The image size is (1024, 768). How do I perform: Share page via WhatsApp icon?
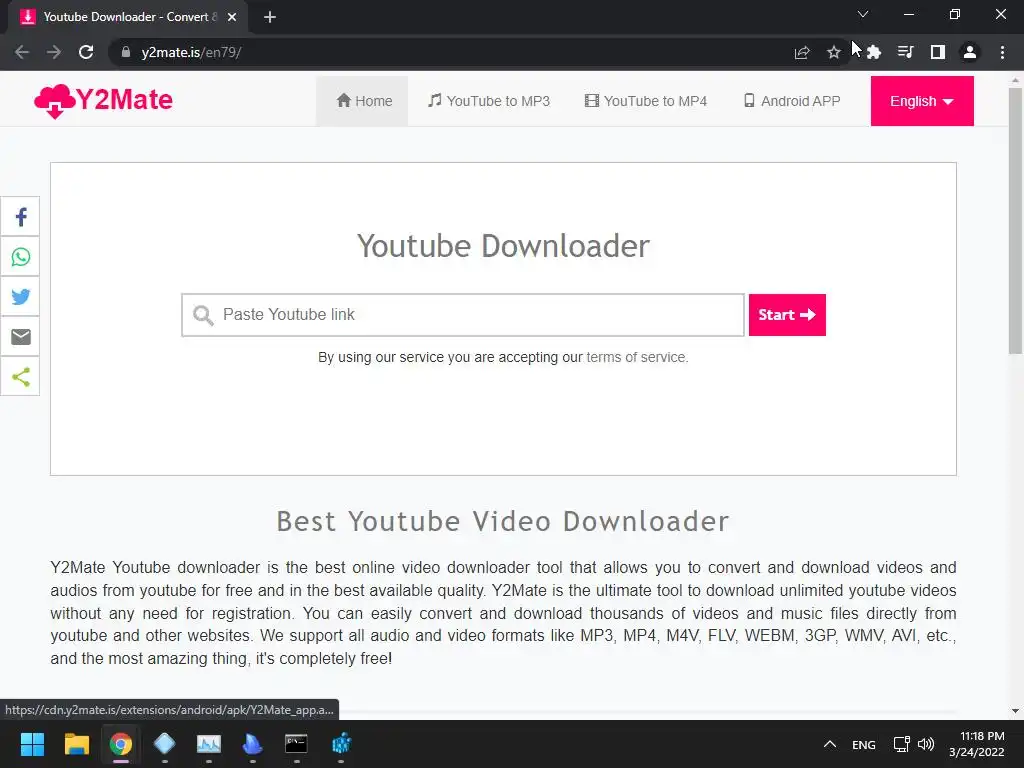pyautogui.click(x=20, y=257)
